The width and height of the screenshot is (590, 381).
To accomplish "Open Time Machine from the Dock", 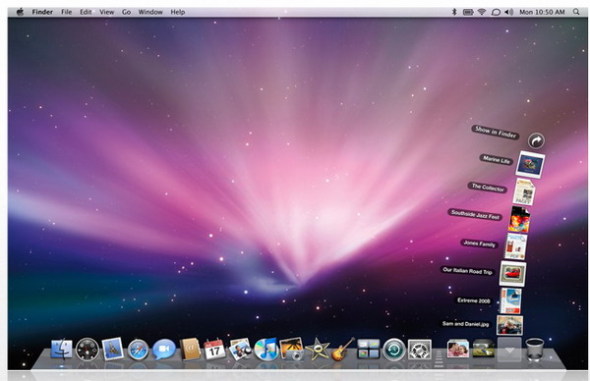I will (394, 349).
